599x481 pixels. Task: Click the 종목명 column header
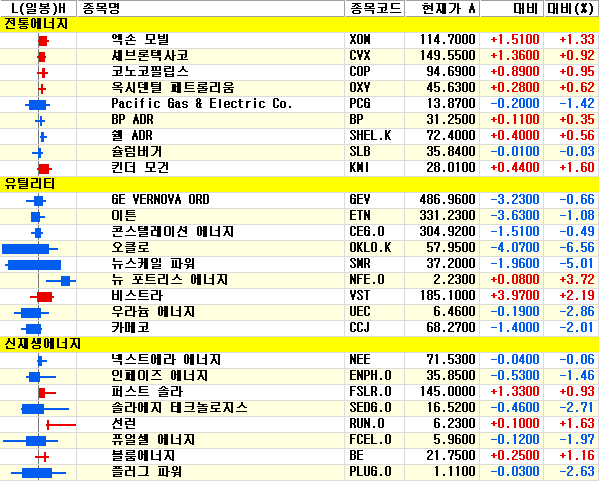click(x=211, y=8)
